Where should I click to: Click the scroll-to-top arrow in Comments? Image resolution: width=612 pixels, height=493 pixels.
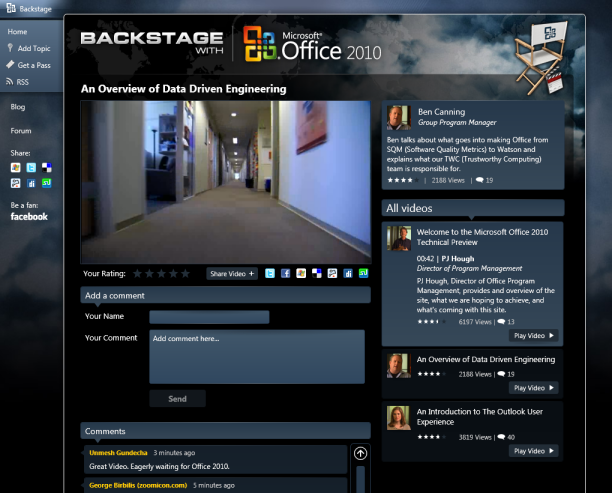coord(360,454)
